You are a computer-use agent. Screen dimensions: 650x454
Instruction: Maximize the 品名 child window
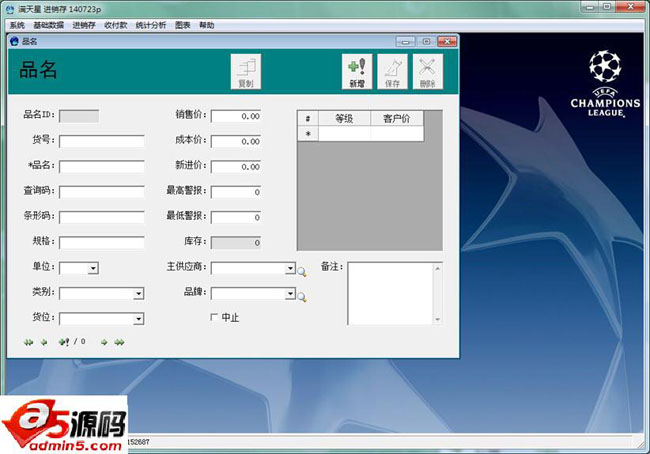pyautogui.click(x=426, y=41)
